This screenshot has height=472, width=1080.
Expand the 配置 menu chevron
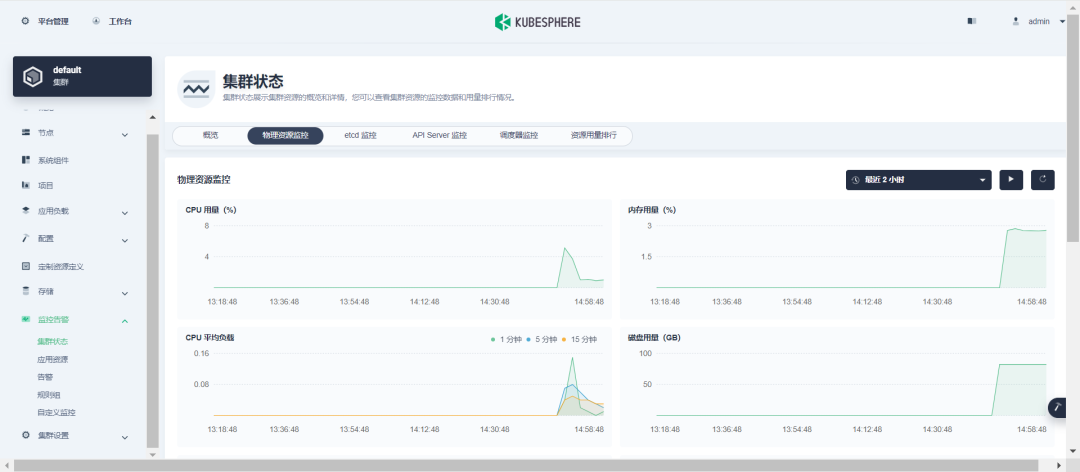click(125, 240)
